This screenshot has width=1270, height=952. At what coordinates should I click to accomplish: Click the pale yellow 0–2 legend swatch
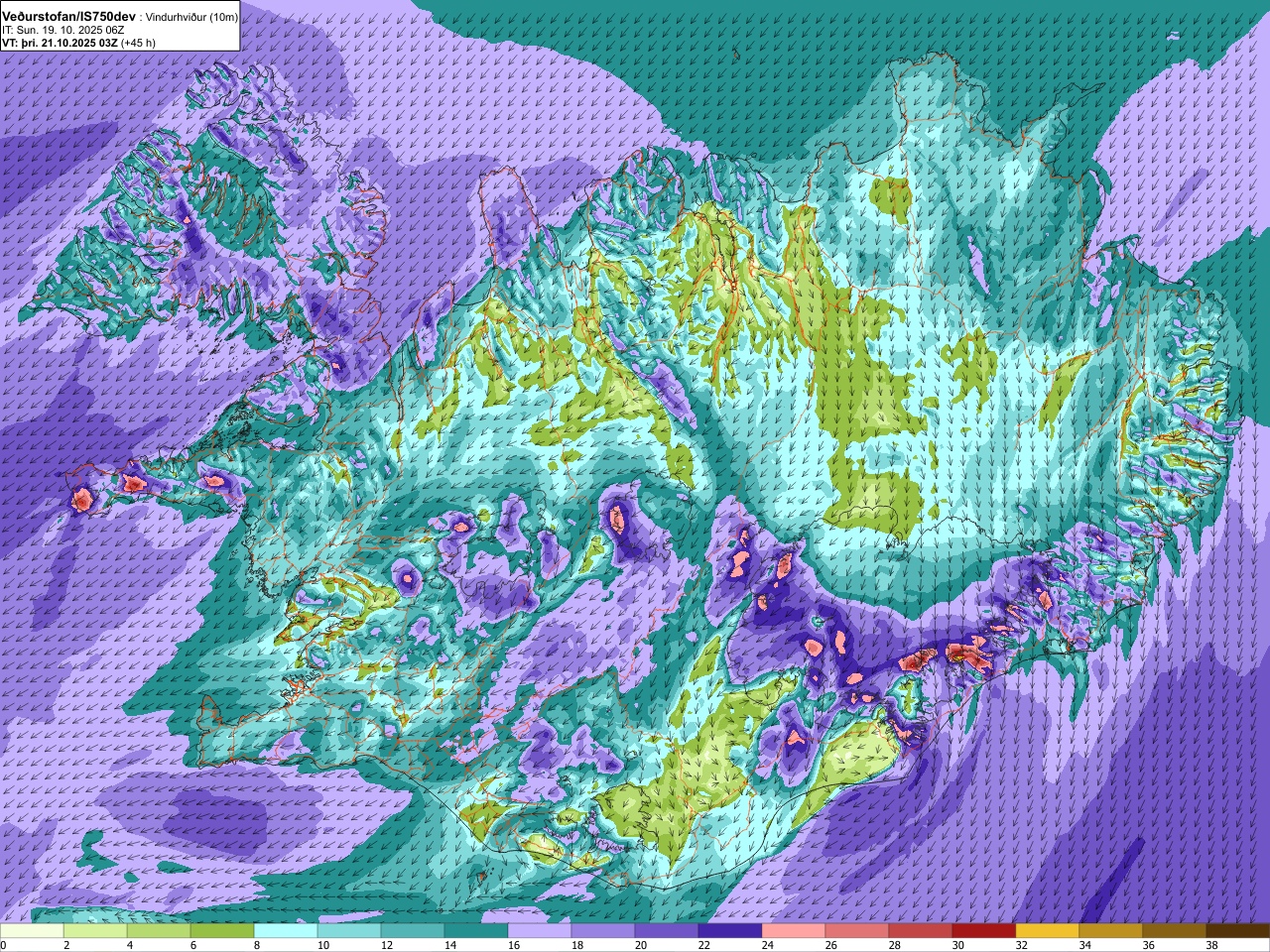coord(32,931)
